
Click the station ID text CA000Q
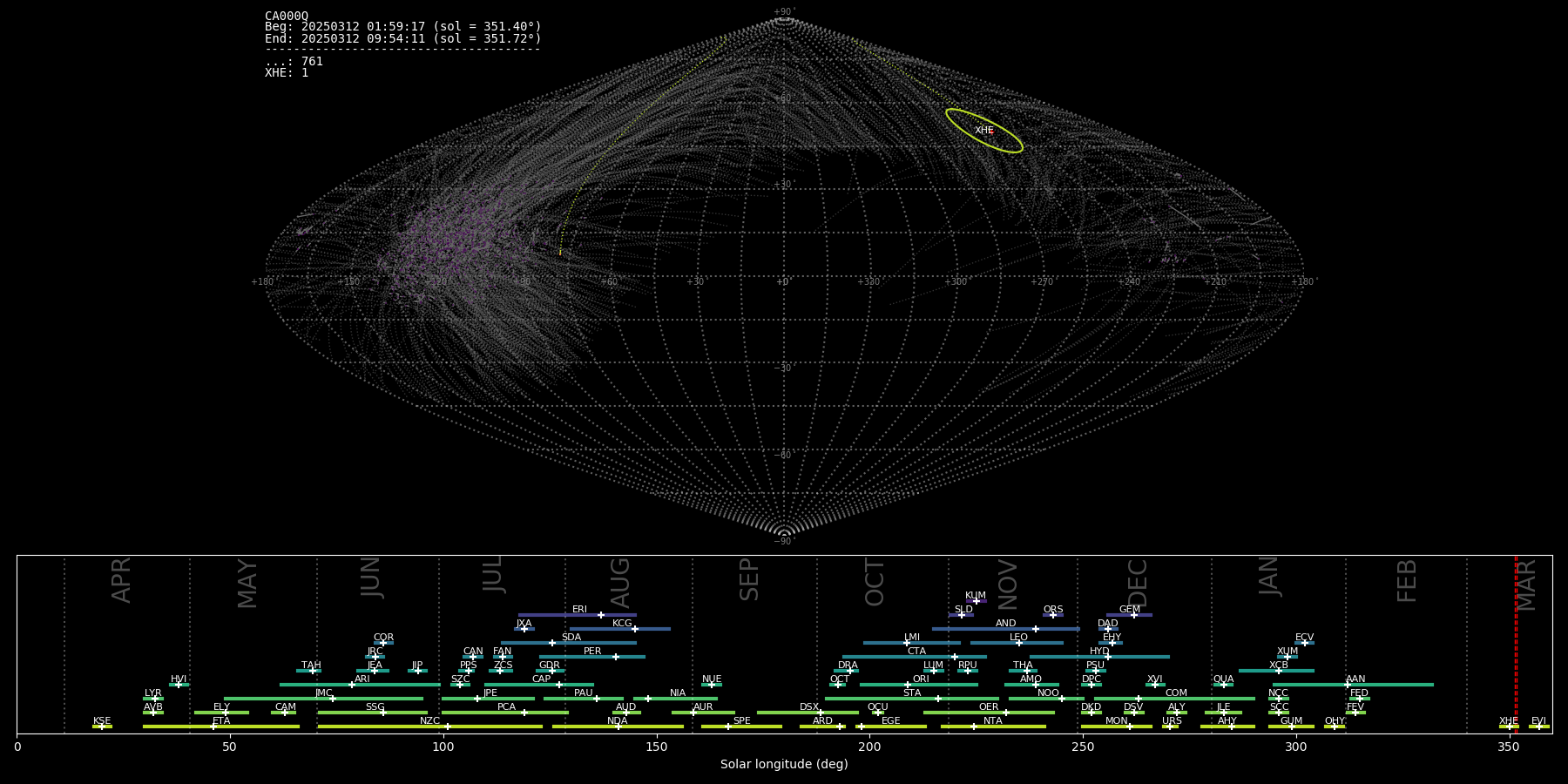[x=287, y=16]
